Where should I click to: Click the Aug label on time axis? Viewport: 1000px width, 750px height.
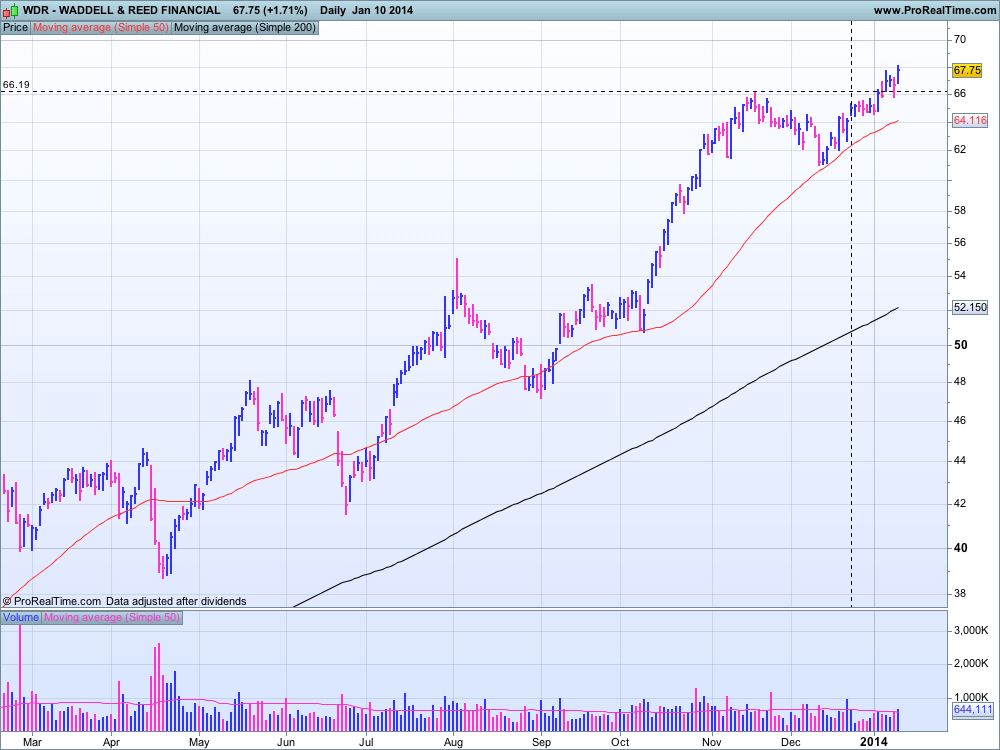[x=453, y=742]
